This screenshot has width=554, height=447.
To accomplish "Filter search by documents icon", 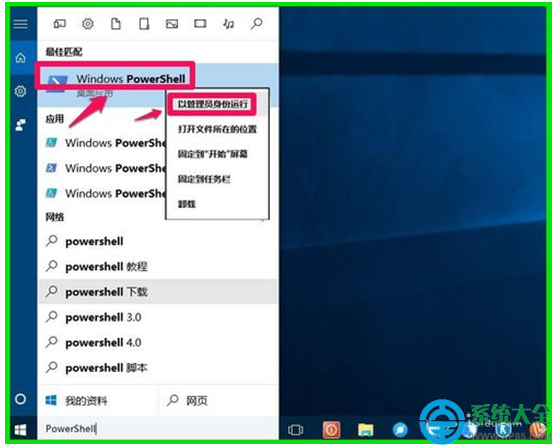I will coord(116,24).
